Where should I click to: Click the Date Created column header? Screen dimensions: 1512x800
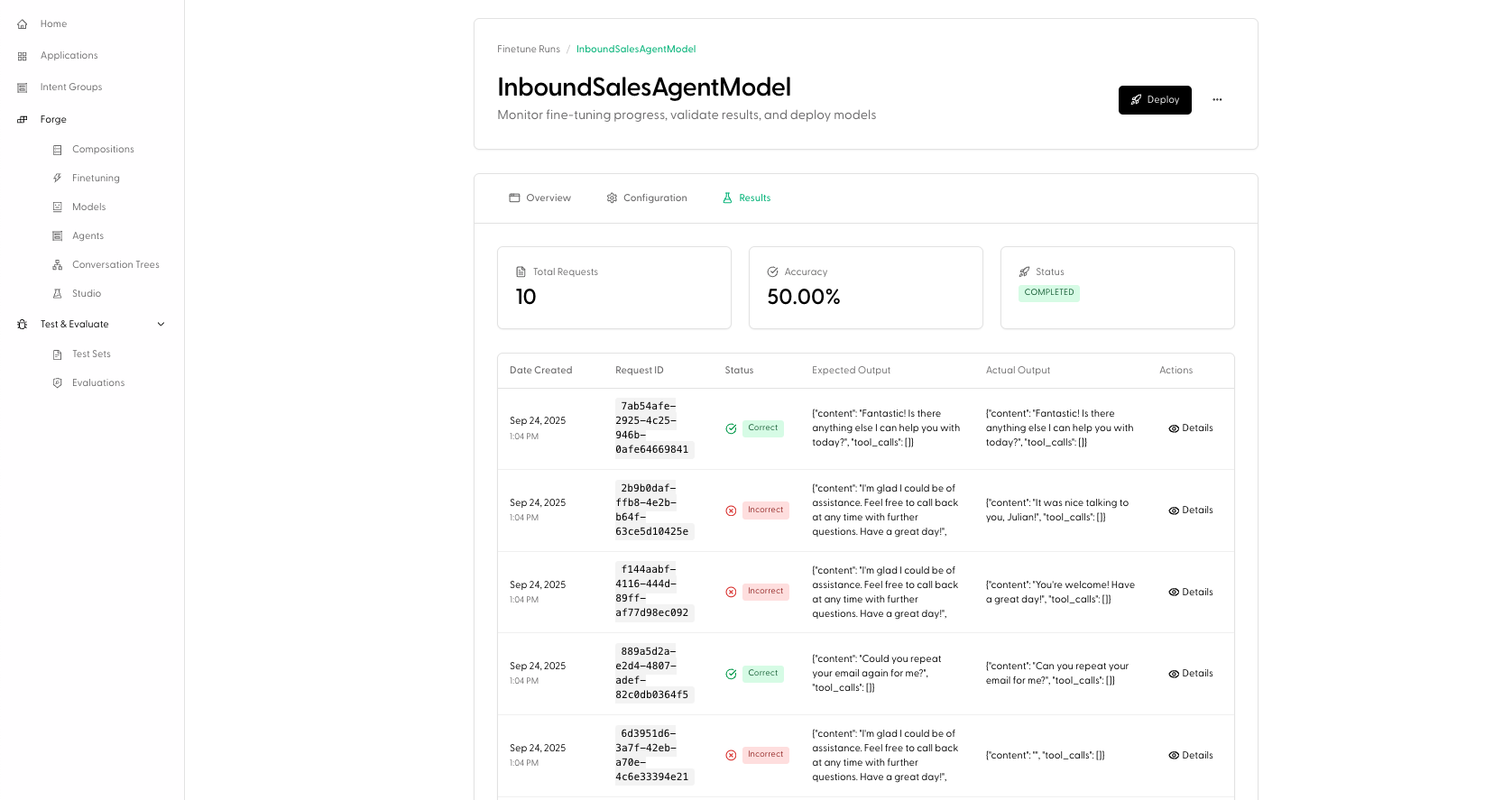point(540,371)
